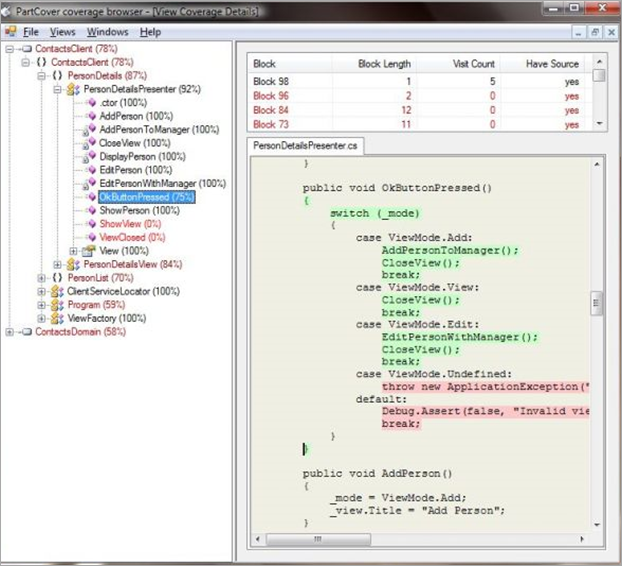Click the Block Length column header

(x=386, y=64)
